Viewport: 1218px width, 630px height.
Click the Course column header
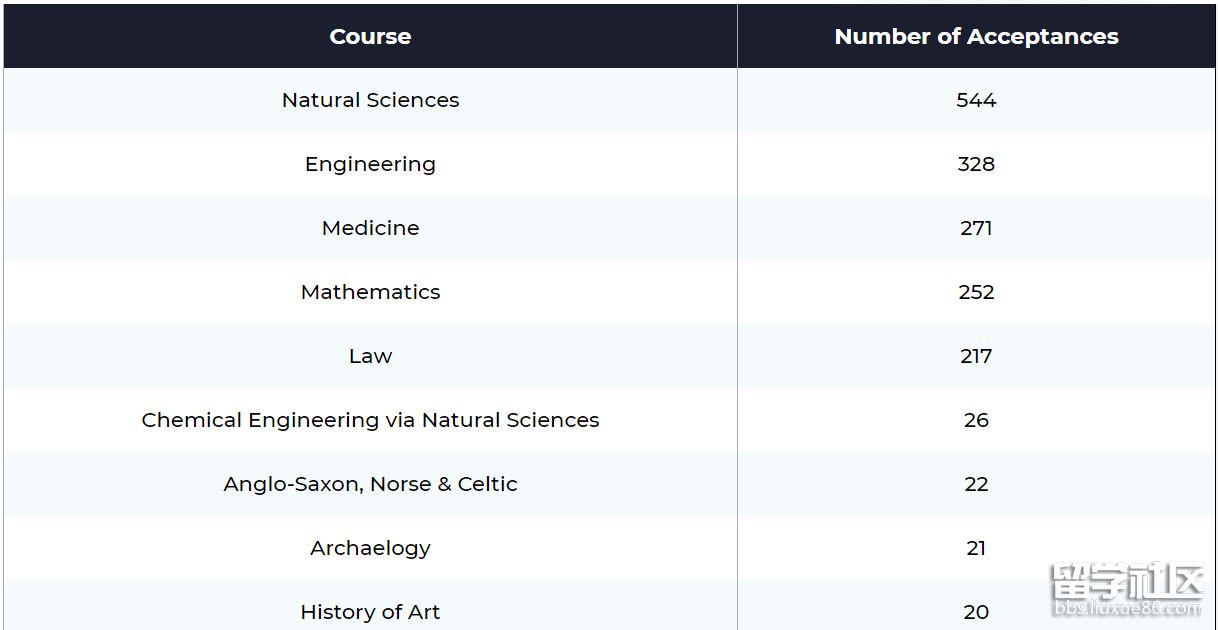click(370, 37)
